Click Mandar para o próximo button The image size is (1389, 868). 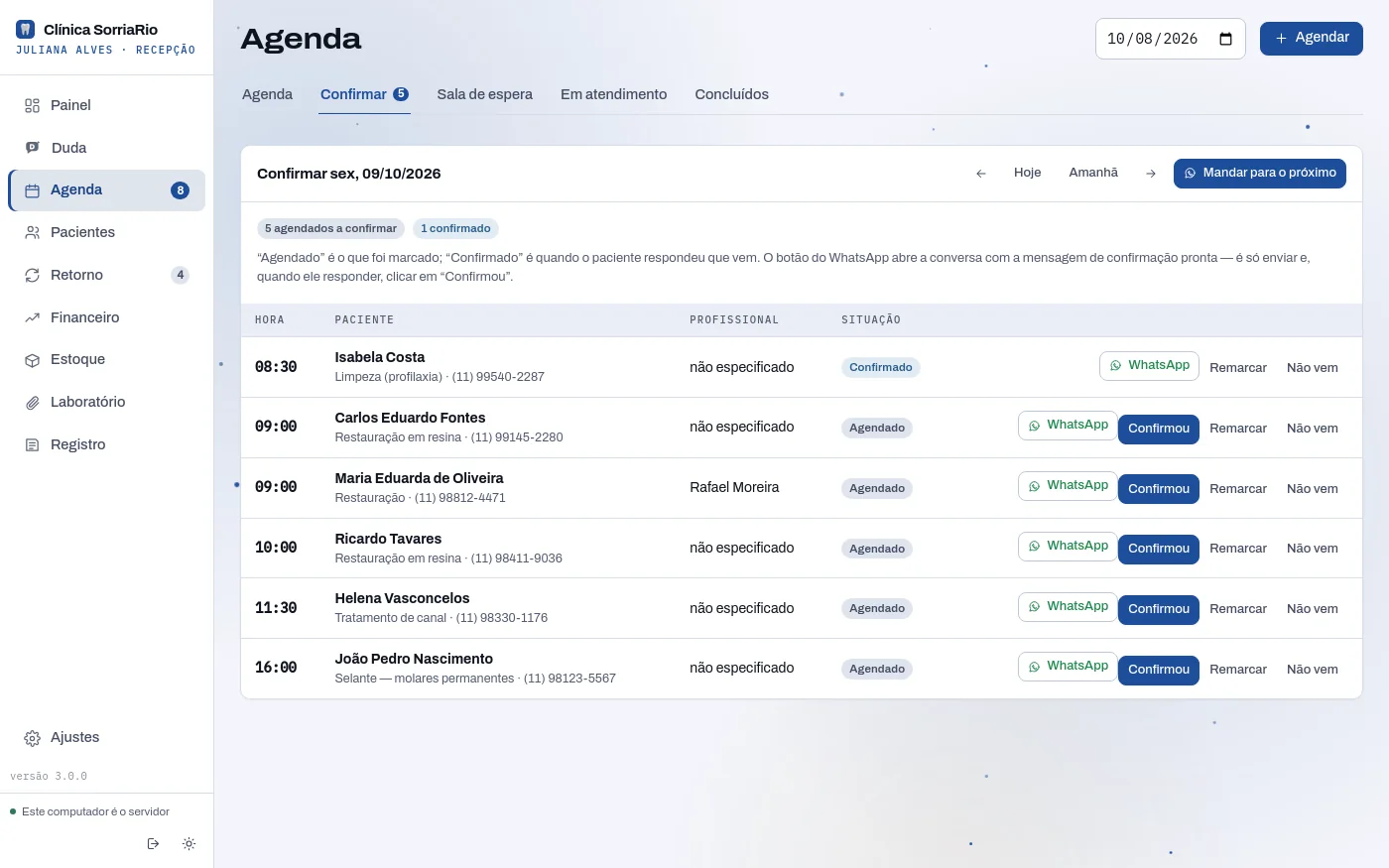tap(1260, 174)
